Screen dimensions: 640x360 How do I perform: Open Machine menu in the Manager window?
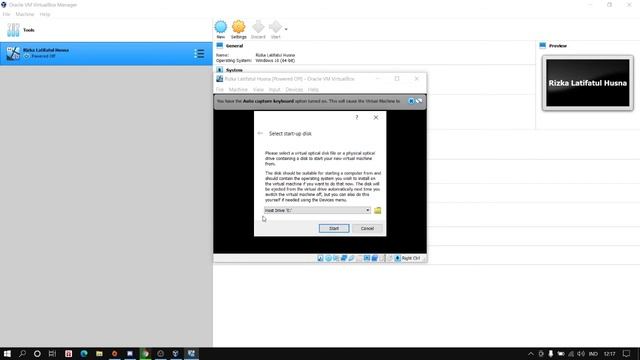(x=25, y=14)
